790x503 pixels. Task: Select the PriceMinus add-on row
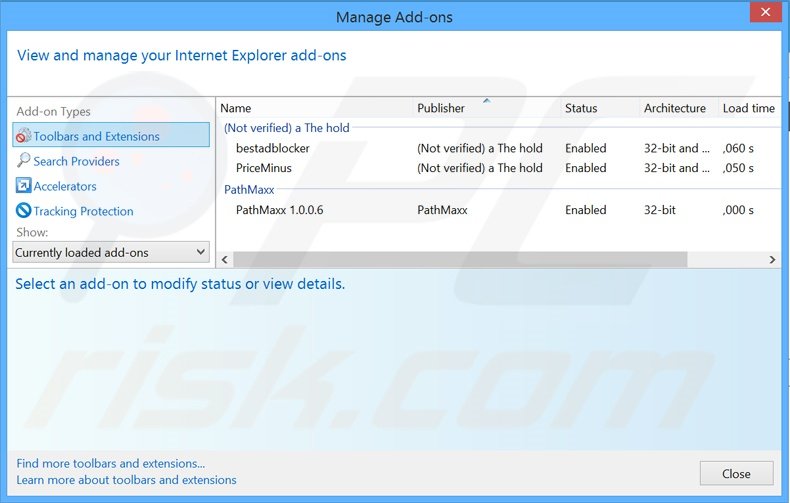click(x=499, y=168)
